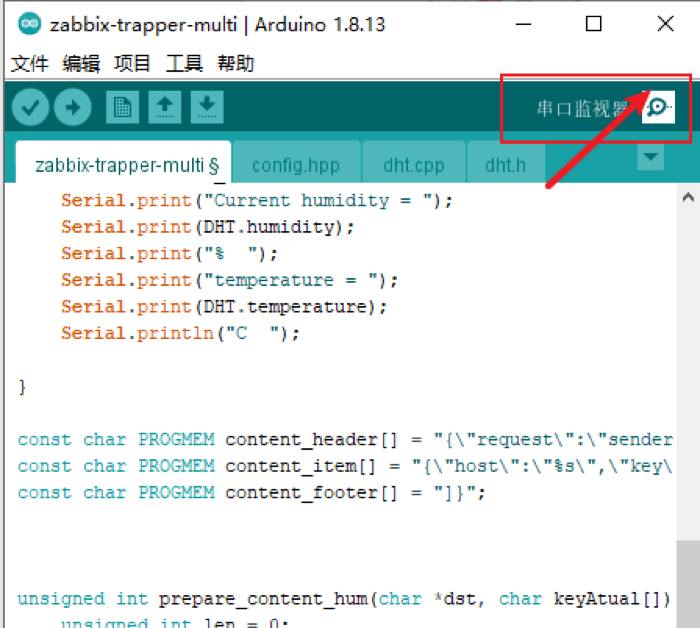This screenshot has height=628, width=700.
Task: Click the Arduino logo in title bar
Action: (x=29, y=24)
